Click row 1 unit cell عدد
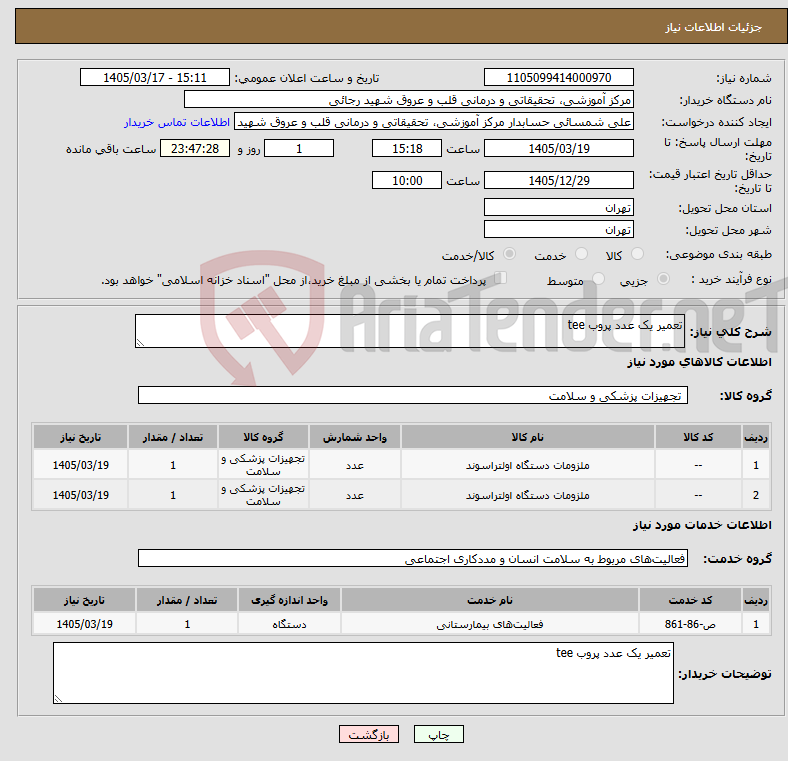788x761 pixels. click(x=355, y=465)
